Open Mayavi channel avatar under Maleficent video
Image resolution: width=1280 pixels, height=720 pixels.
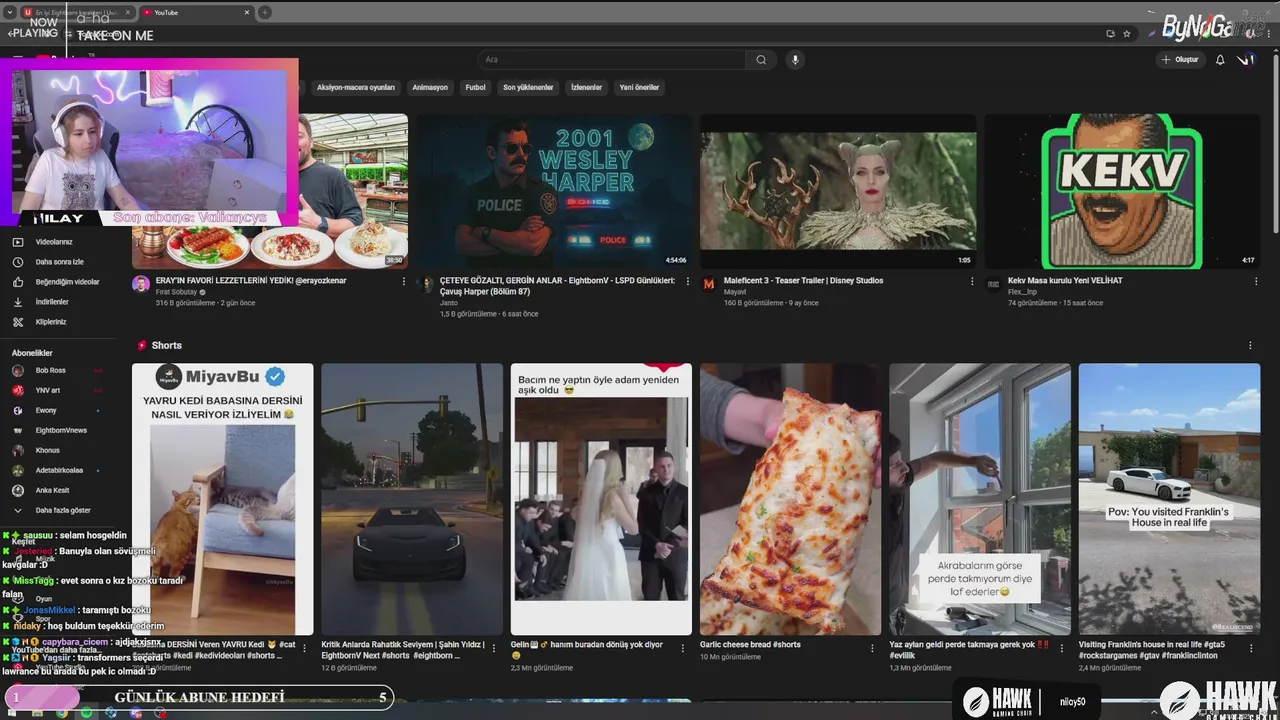(709, 284)
